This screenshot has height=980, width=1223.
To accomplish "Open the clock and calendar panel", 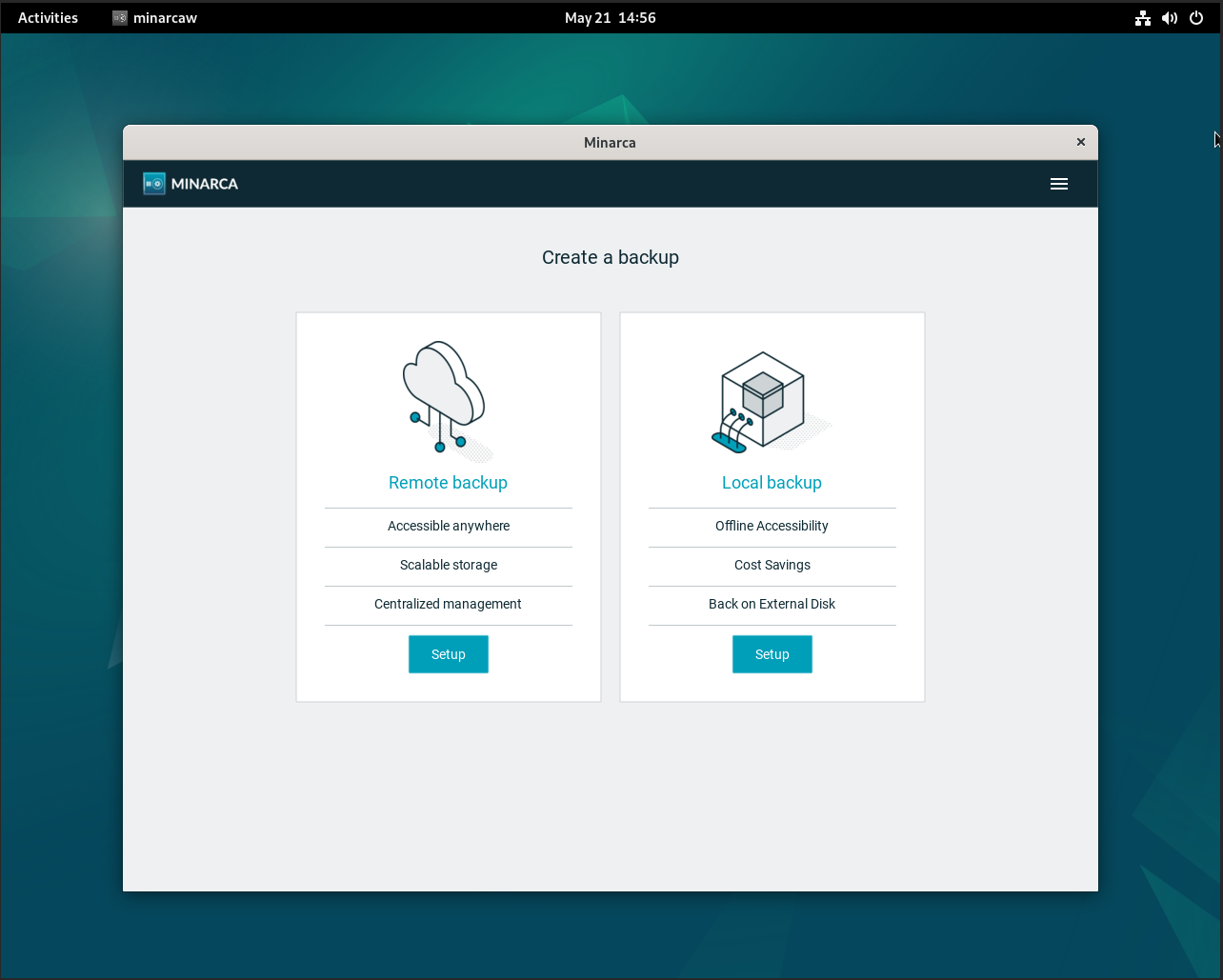I will point(611,17).
